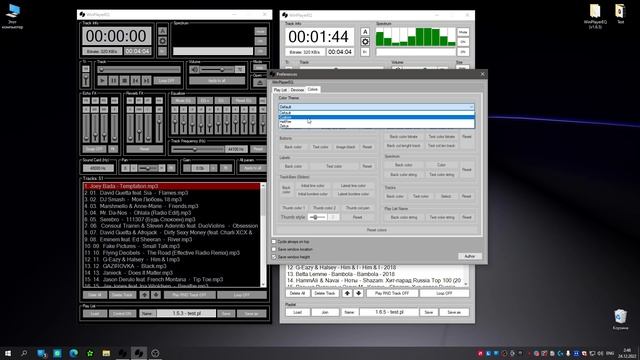Select the Recycle Bin desktop icon

[620, 319]
